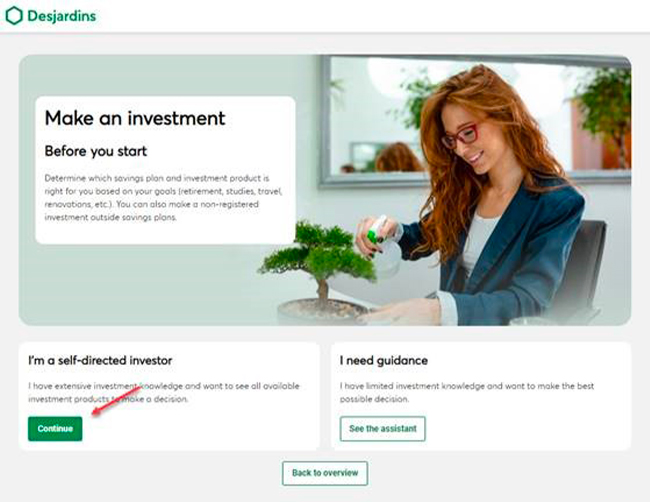Click the spray bottle in the photo

pyautogui.click(x=381, y=245)
